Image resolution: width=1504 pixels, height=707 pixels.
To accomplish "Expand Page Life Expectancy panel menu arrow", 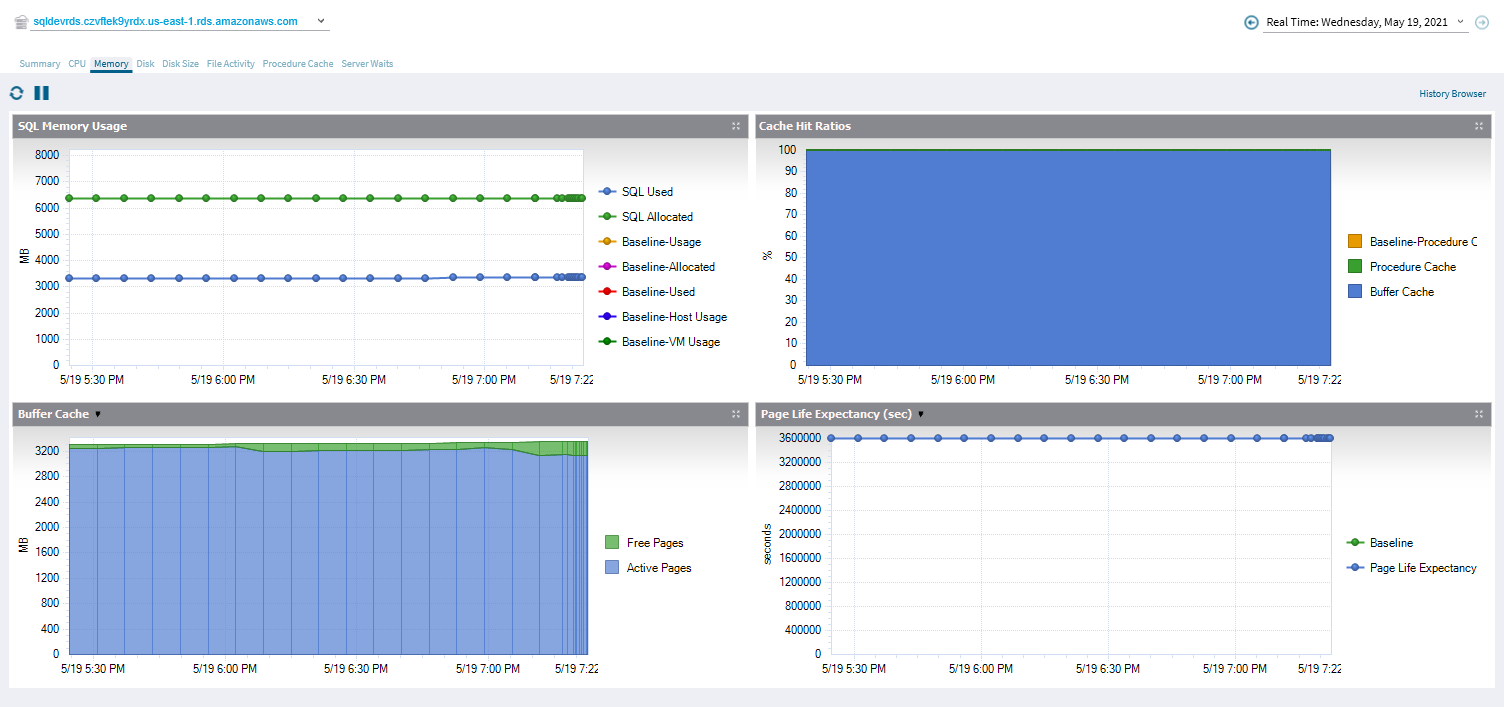I will 920,414.
